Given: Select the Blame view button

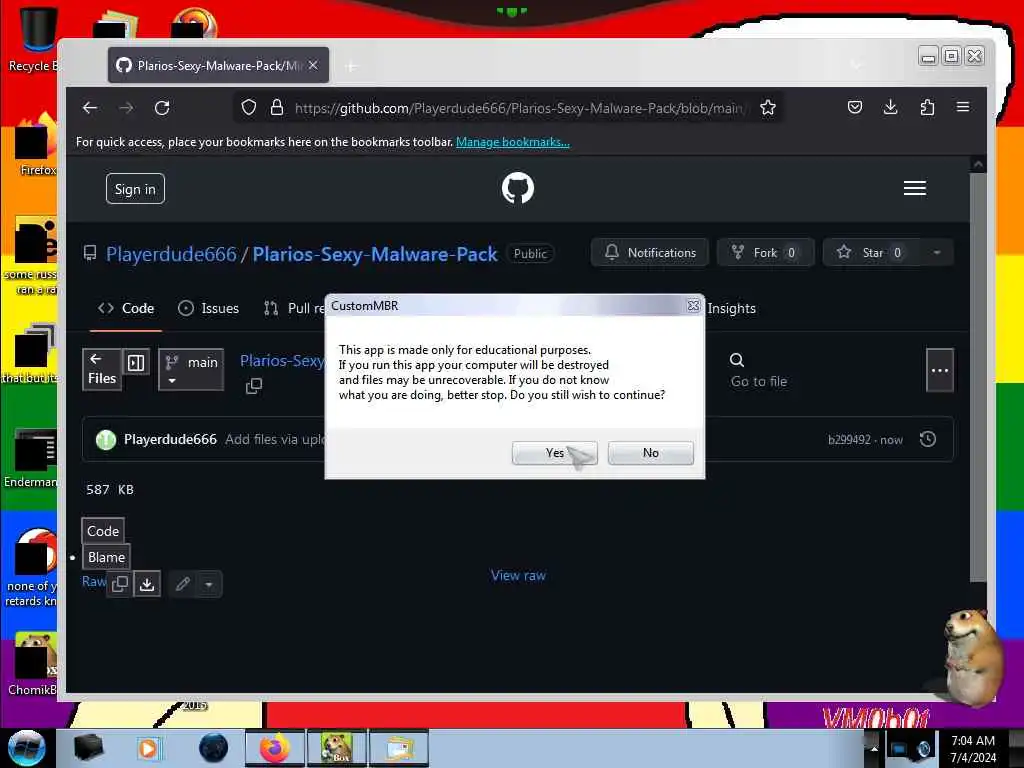Looking at the screenshot, I should 106,557.
